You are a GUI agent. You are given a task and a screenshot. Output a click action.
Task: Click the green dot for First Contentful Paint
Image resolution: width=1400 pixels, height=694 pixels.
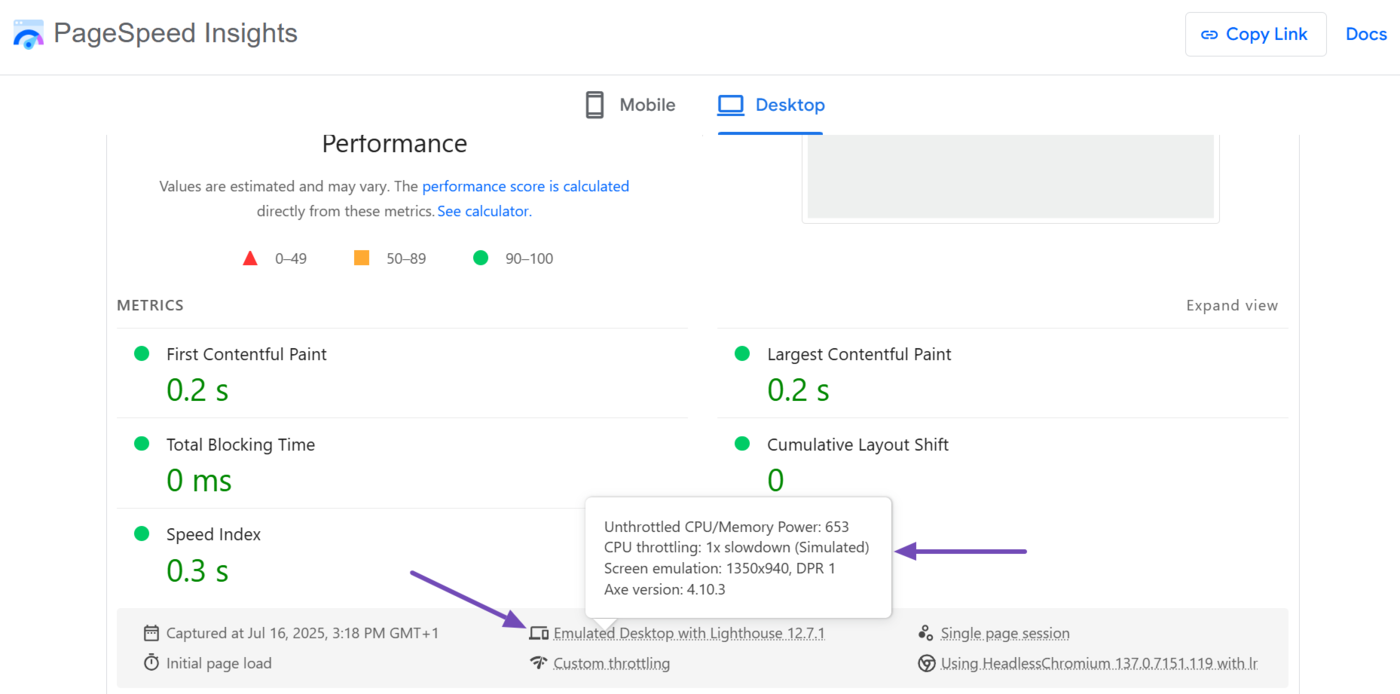[x=142, y=353]
